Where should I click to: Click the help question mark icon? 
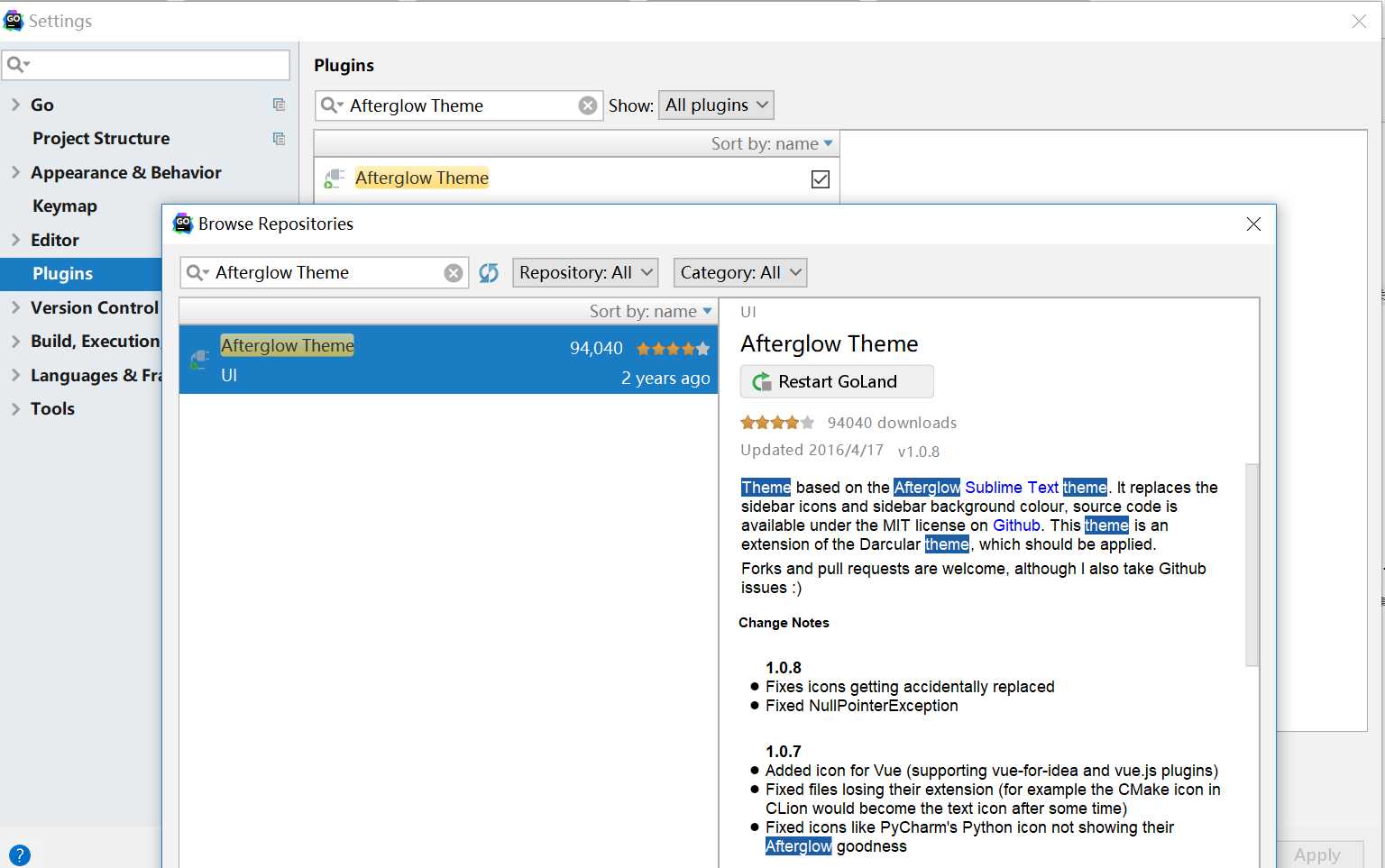(19, 854)
